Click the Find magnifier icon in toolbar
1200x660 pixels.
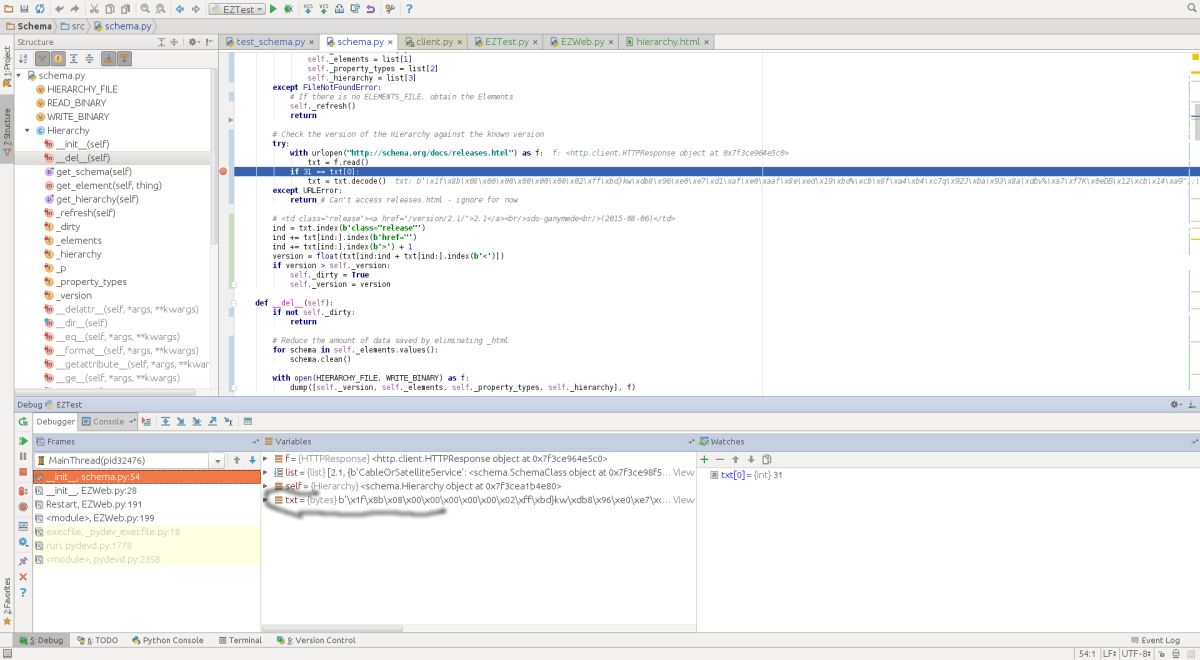pos(145,8)
